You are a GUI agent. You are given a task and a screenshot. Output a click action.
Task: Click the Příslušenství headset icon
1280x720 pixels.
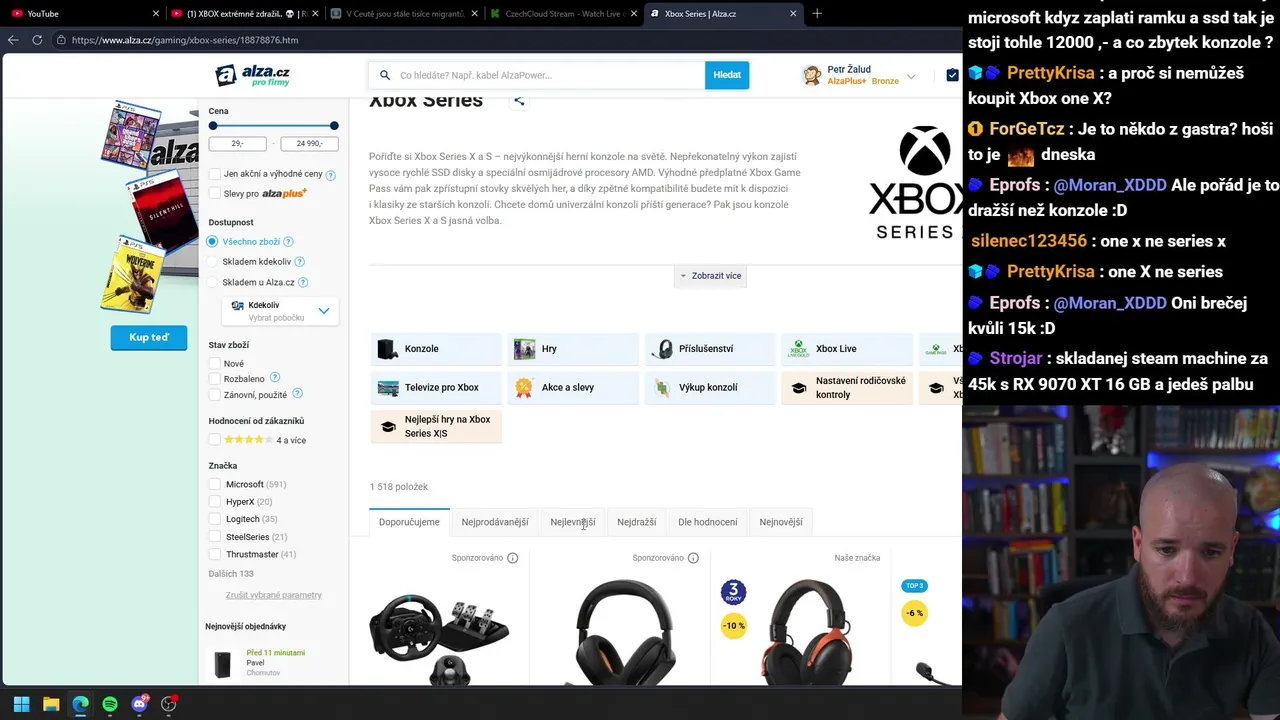click(662, 349)
